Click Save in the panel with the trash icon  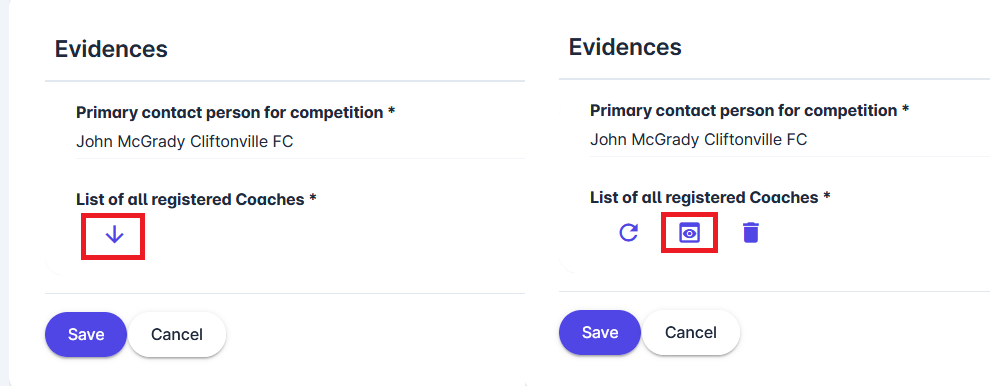[600, 332]
